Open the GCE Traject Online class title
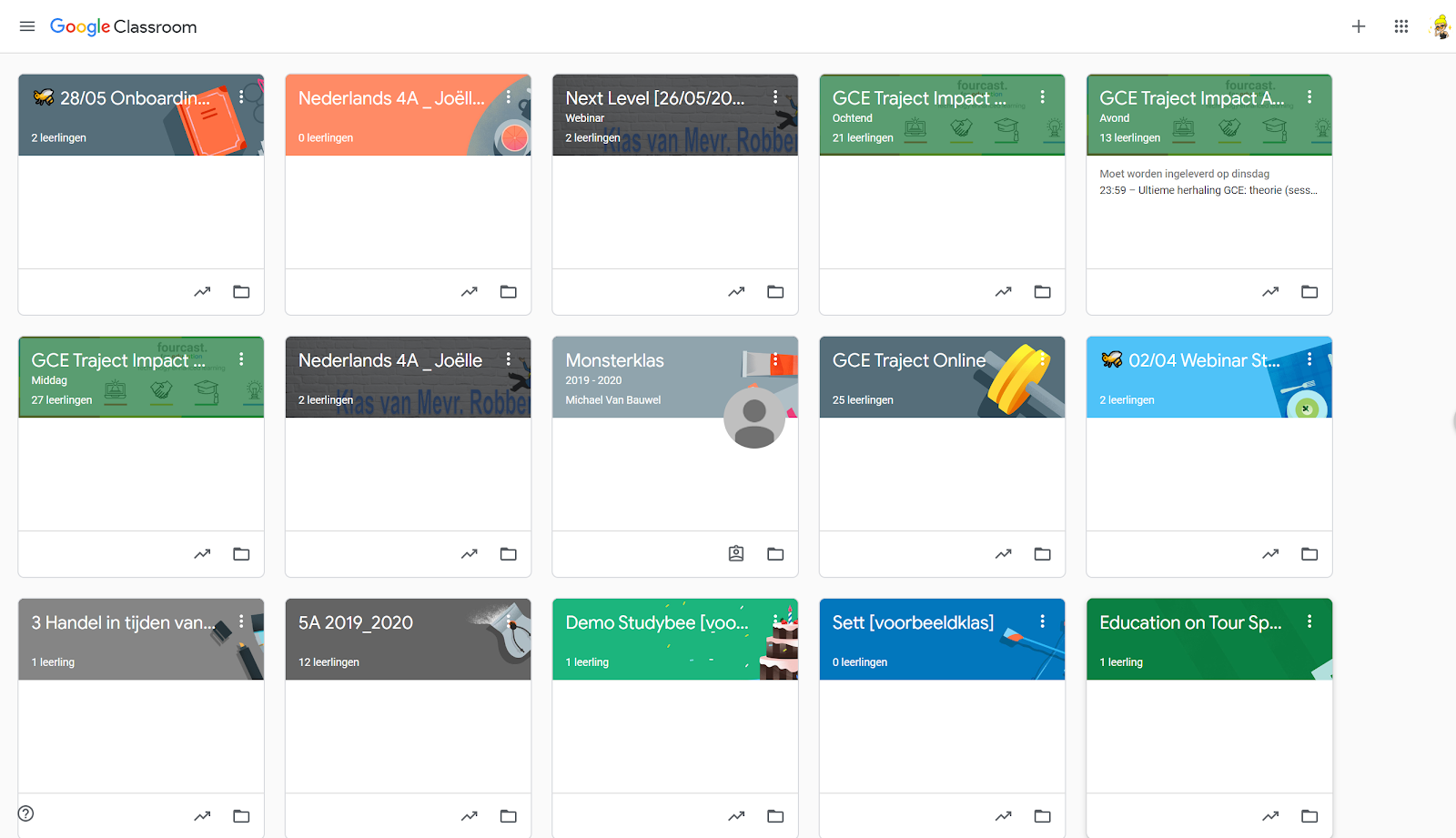The width and height of the screenshot is (1456, 838). pyautogui.click(x=909, y=360)
